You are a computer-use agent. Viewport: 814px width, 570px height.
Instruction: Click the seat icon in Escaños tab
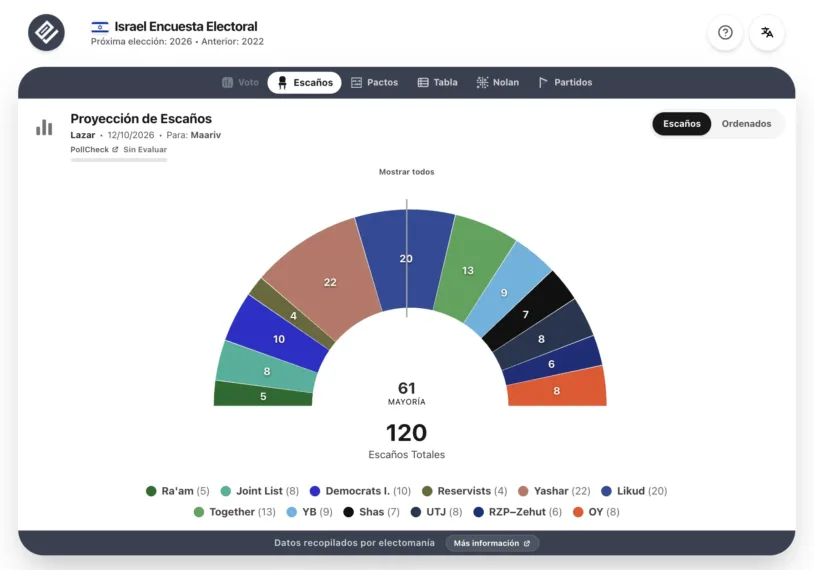tap(282, 83)
